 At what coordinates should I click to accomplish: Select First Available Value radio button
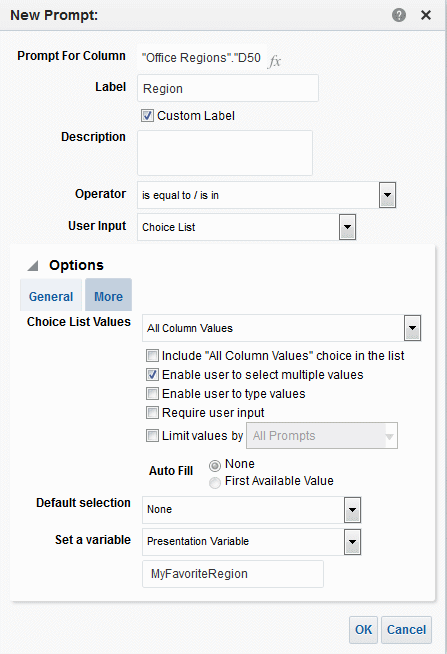[215, 483]
